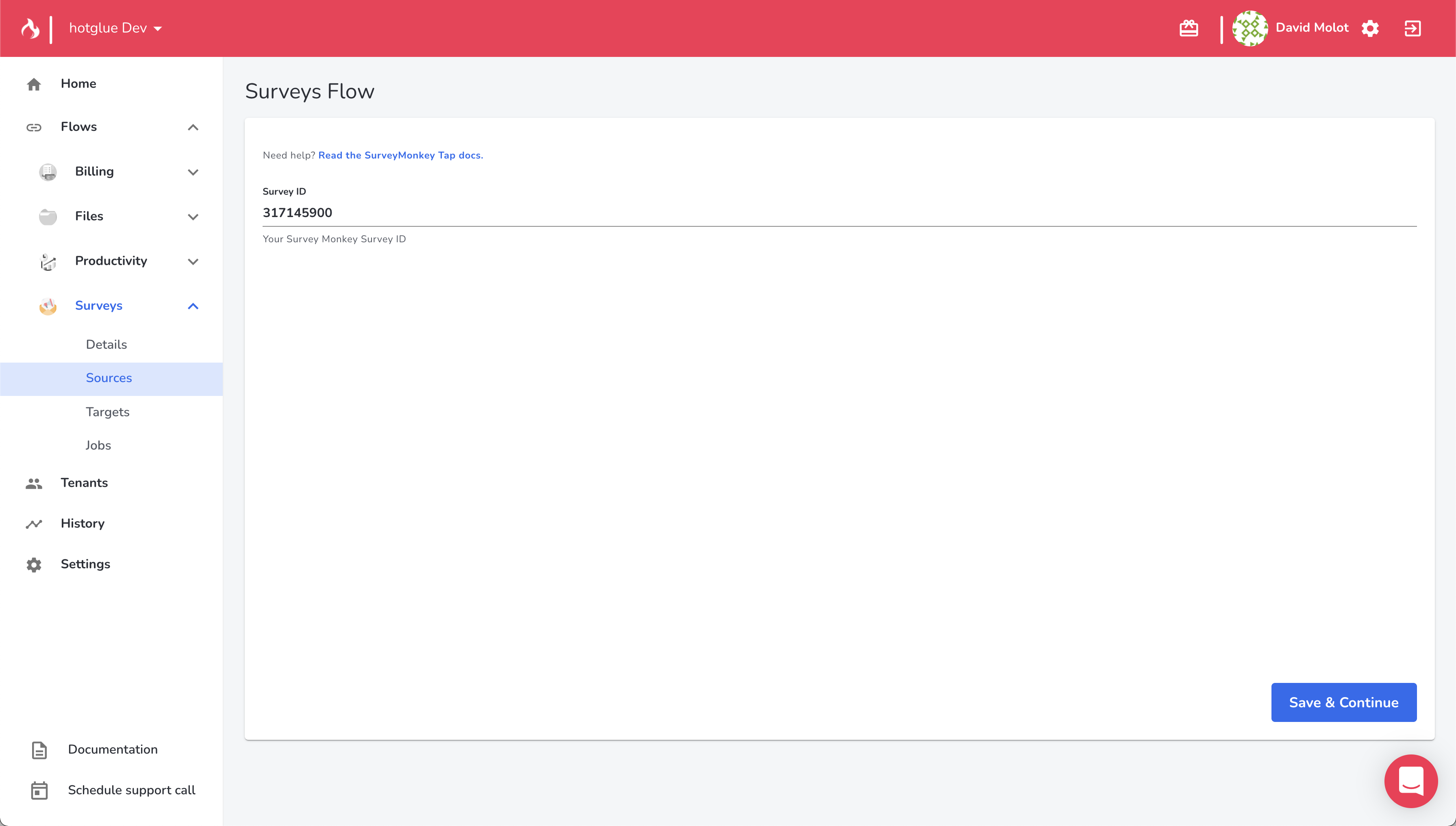Open the gift box icon in header
The height and width of the screenshot is (826, 1456).
(x=1188, y=28)
